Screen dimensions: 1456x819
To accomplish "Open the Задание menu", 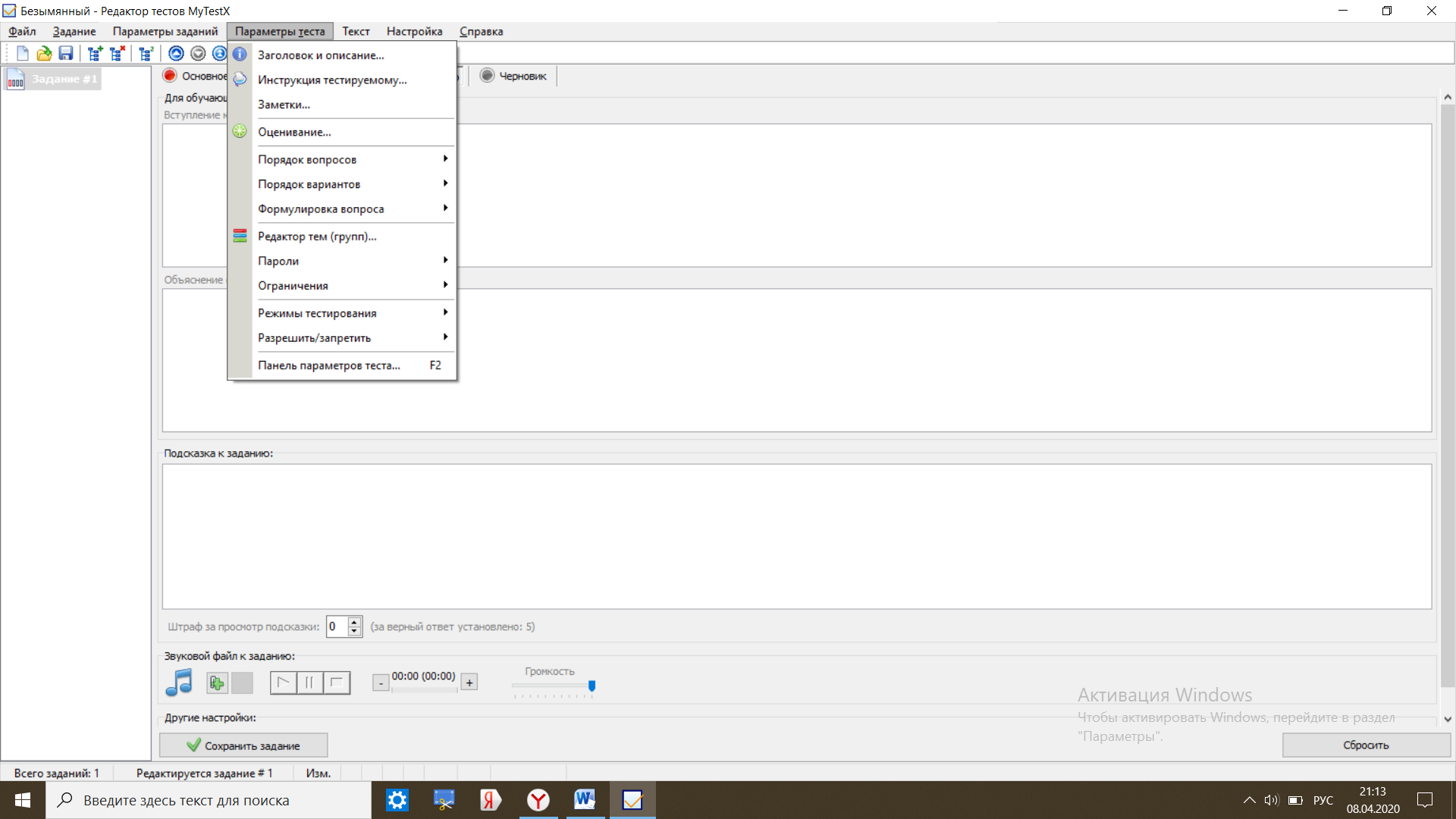I will tap(74, 31).
